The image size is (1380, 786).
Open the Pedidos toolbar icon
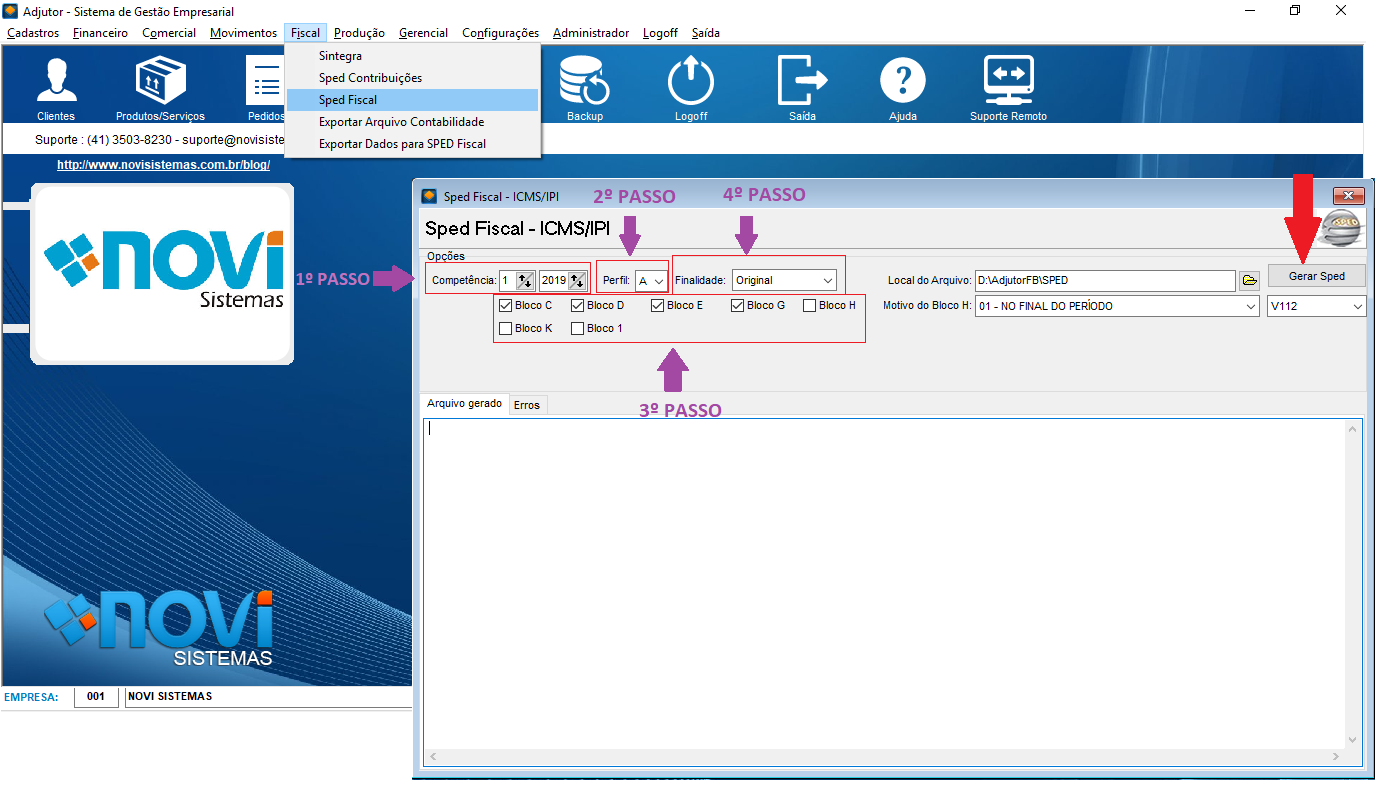tap(266, 88)
